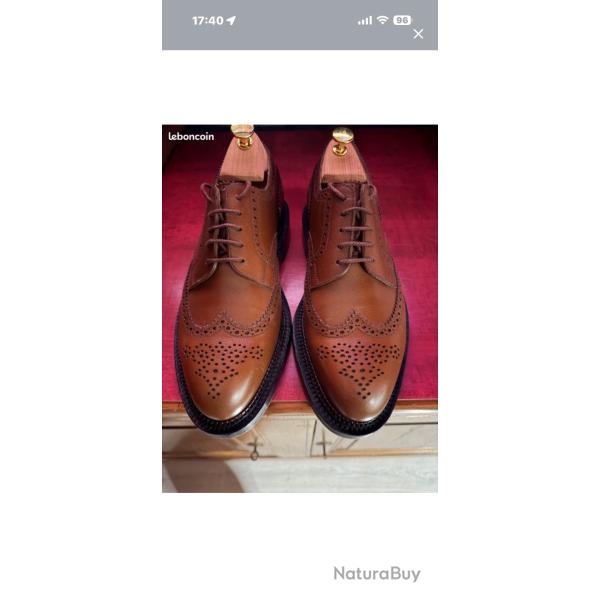Click the left shoe's laces
Screen dimensions: 600x600
pos(226,223)
